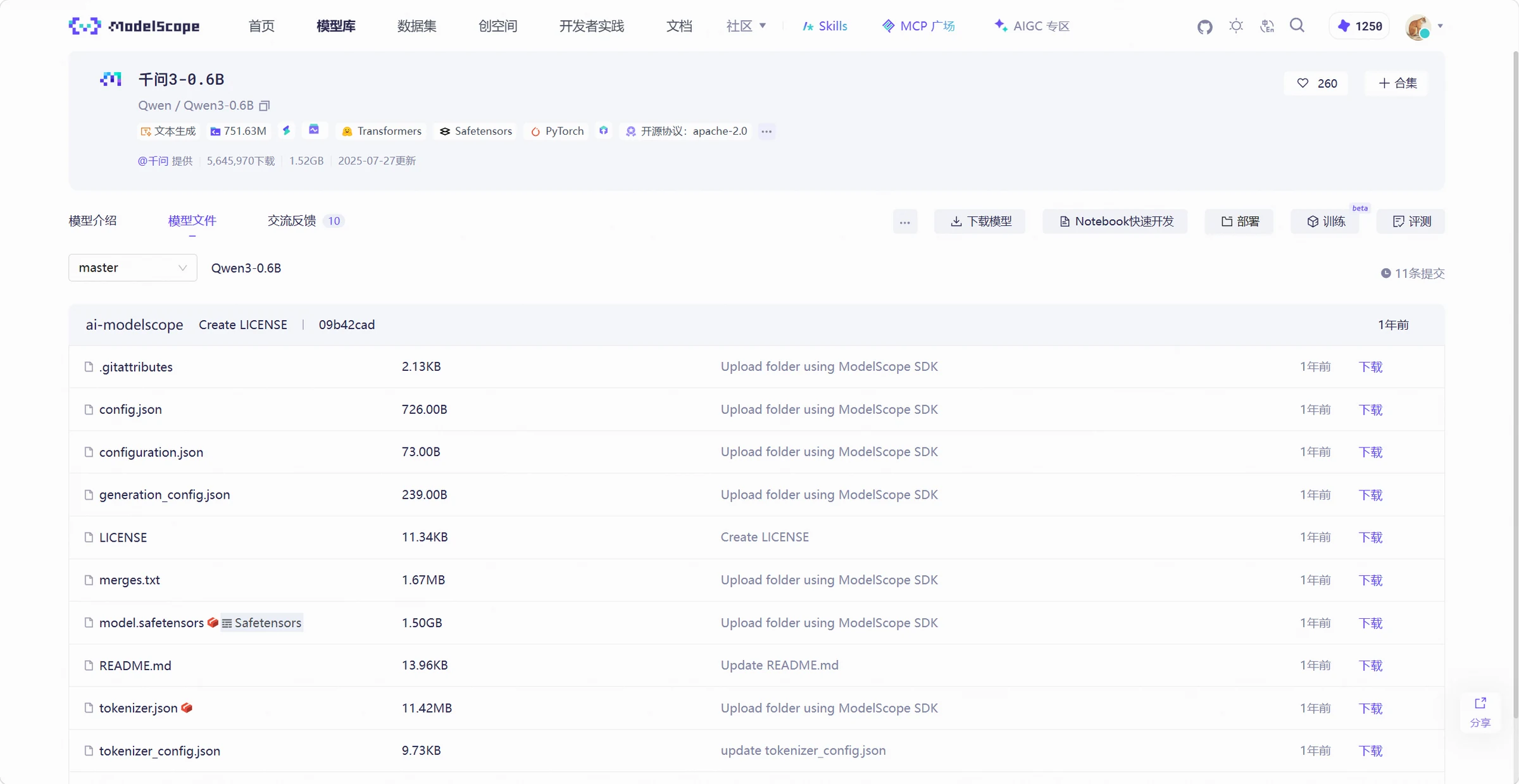Select the 模型文件 tab

pos(192,221)
